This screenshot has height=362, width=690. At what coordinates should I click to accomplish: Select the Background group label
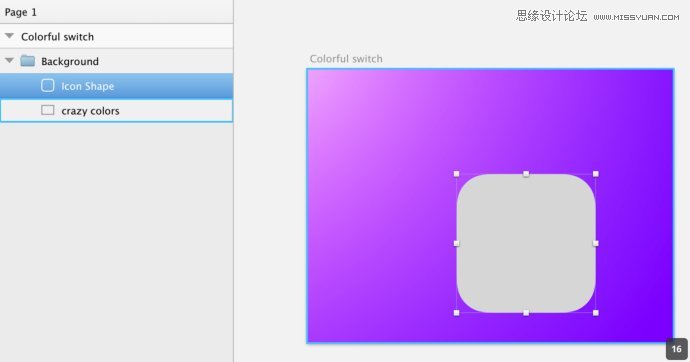click(70, 61)
